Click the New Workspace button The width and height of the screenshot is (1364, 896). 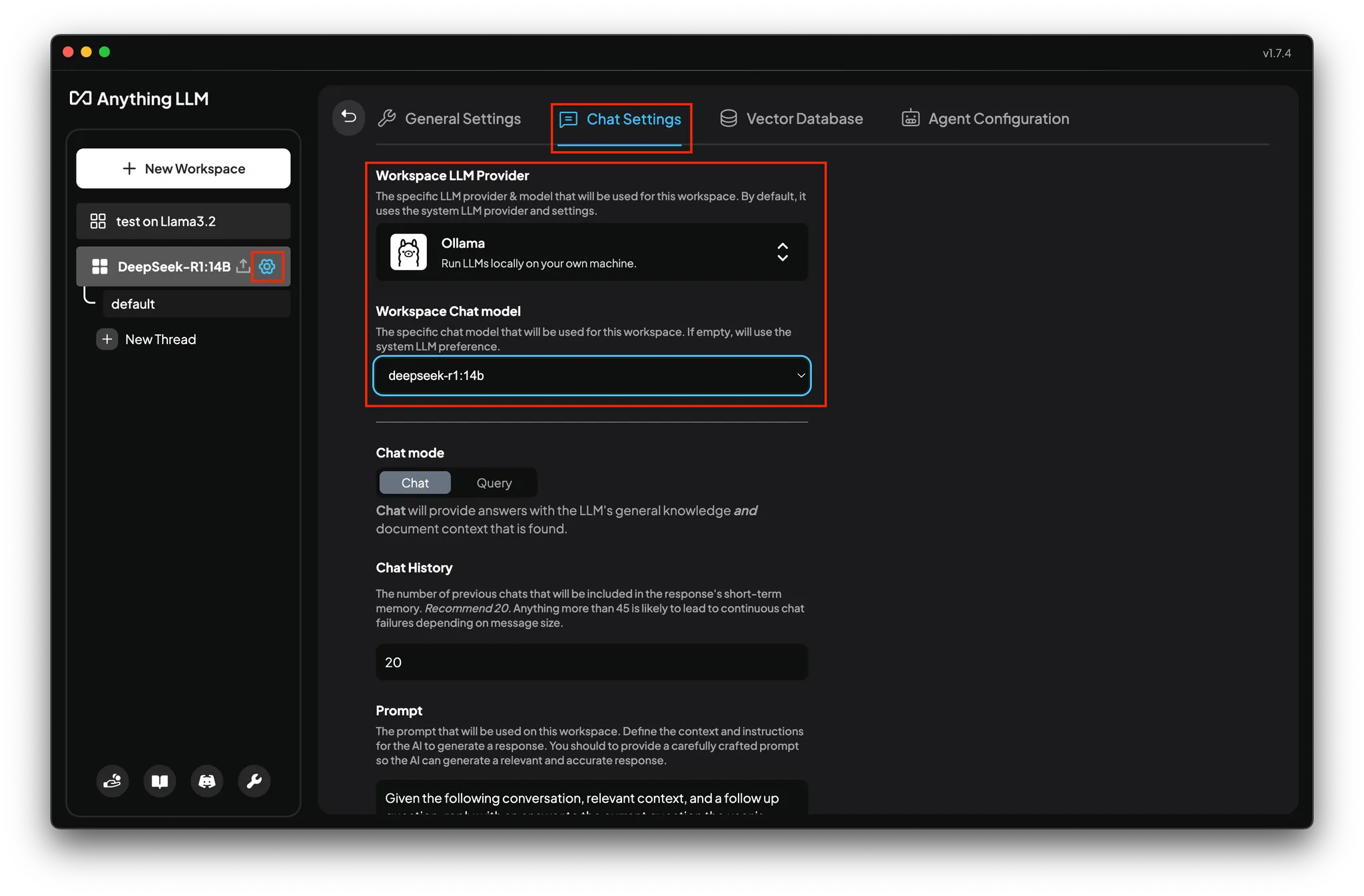click(x=183, y=168)
